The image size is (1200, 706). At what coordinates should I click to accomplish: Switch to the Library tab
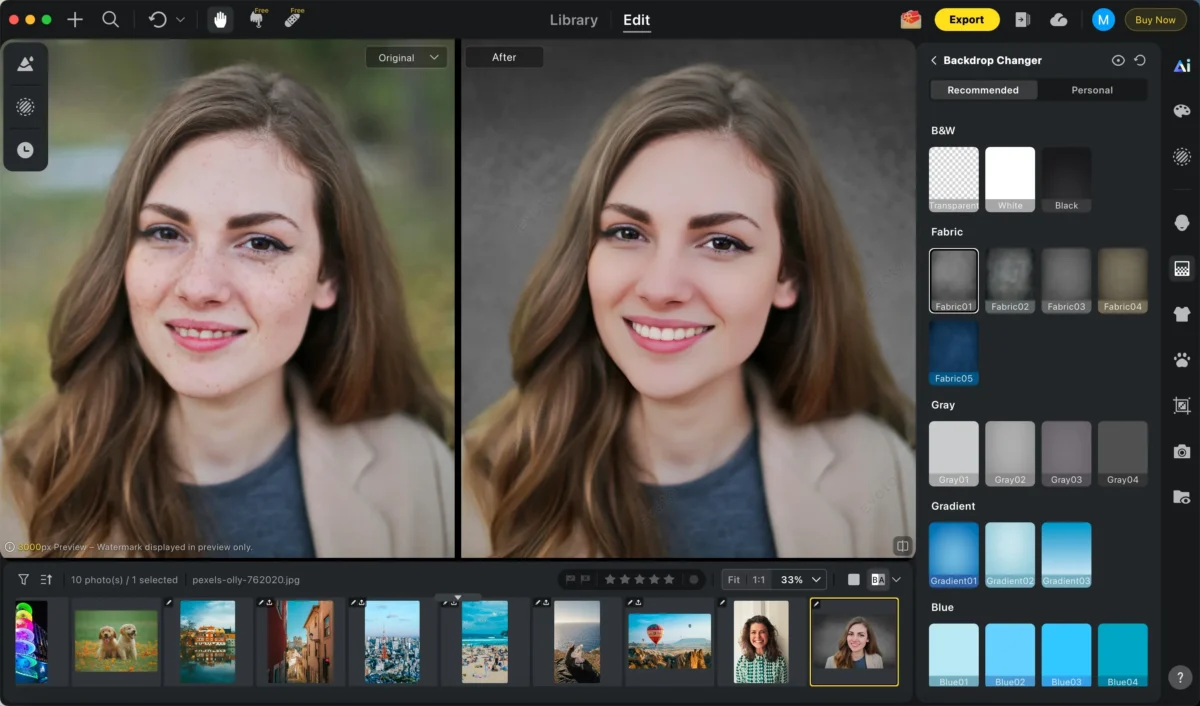pyautogui.click(x=573, y=20)
